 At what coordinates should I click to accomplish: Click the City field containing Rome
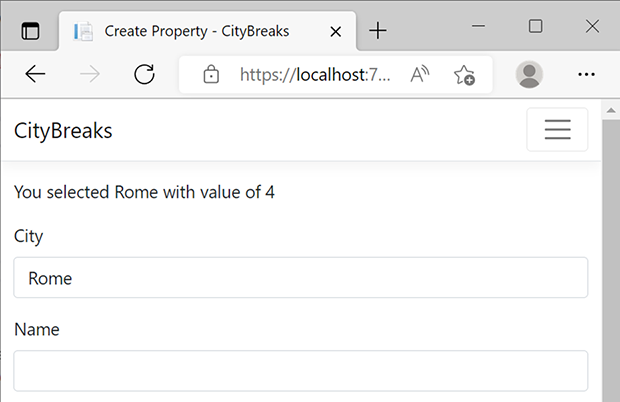[x=301, y=277]
